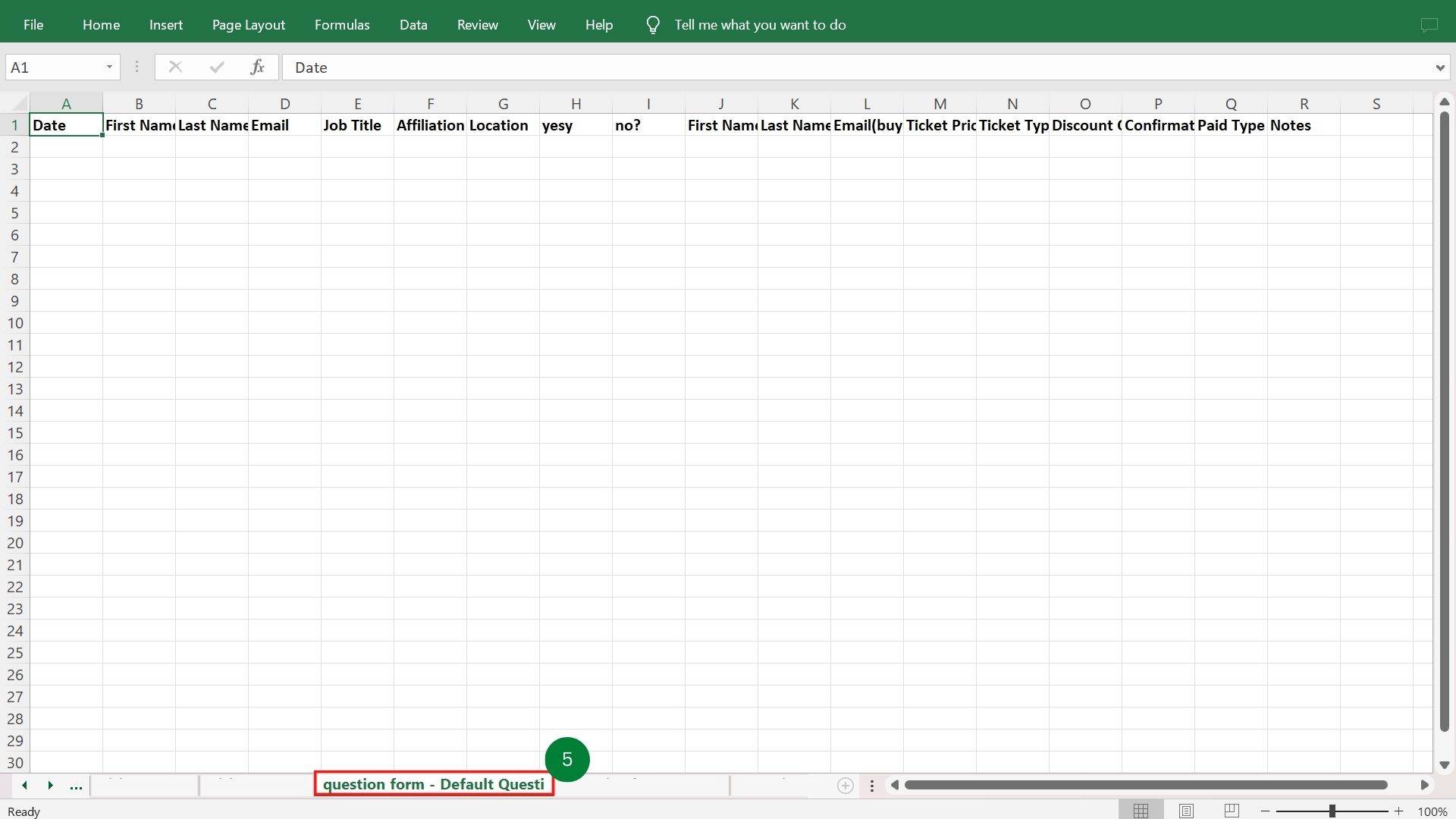Click the zoom in plus button
Screen dimensions: 1456x819
click(x=1398, y=811)
